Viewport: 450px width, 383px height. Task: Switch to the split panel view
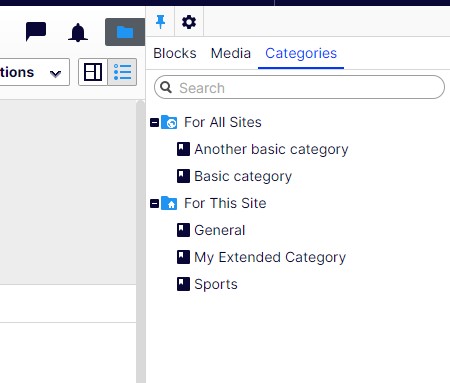tap(93, 72)
